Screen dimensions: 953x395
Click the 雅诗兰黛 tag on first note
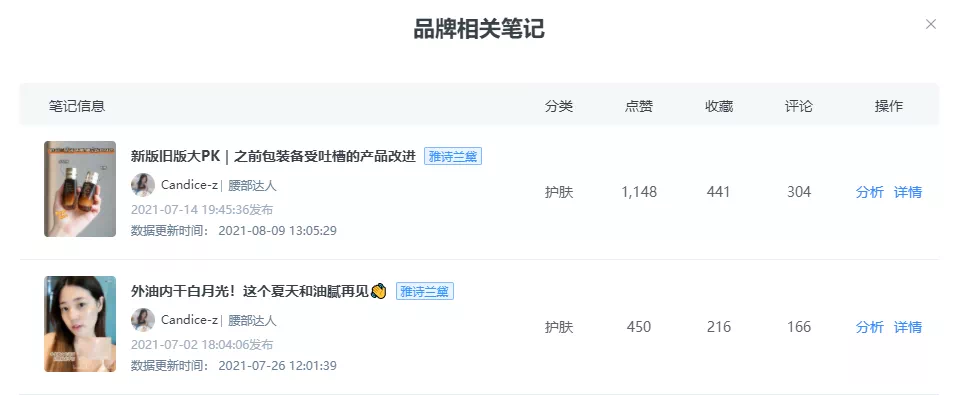click(453, 156)
